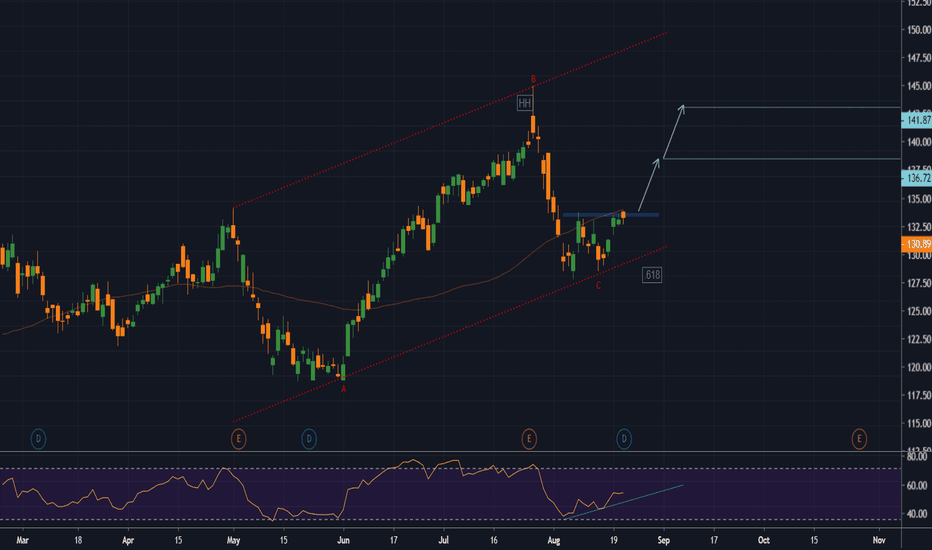Click the 122.50 price axis label
932x550 pixels.
[x=919, y=339]
